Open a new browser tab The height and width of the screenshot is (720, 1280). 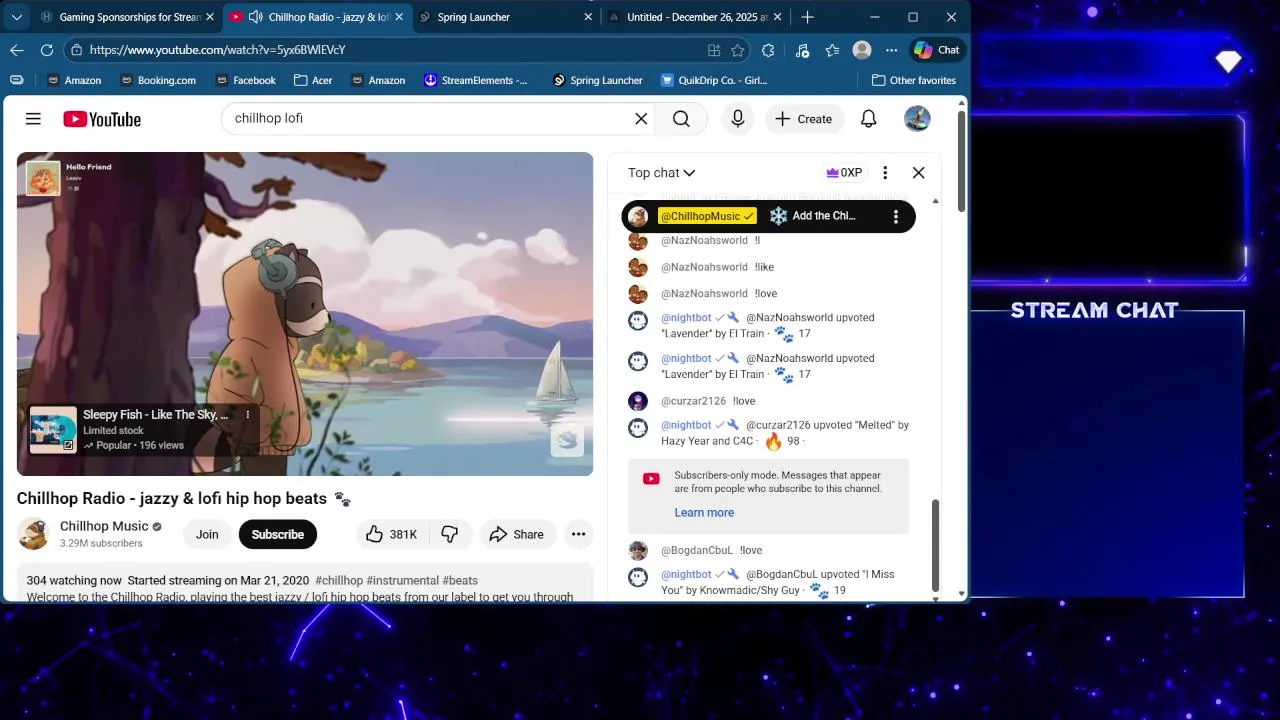point(808,17)
